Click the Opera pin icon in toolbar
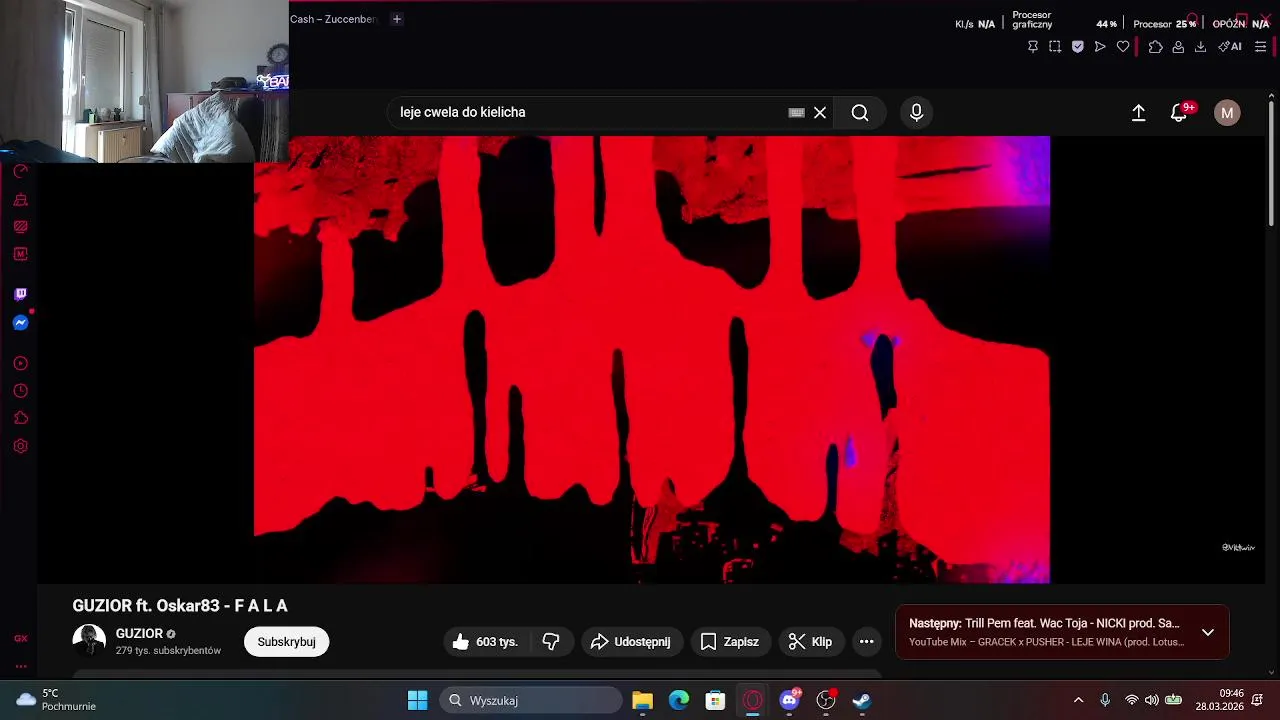Viewport: 1280px width, 720px height. 1033,47
